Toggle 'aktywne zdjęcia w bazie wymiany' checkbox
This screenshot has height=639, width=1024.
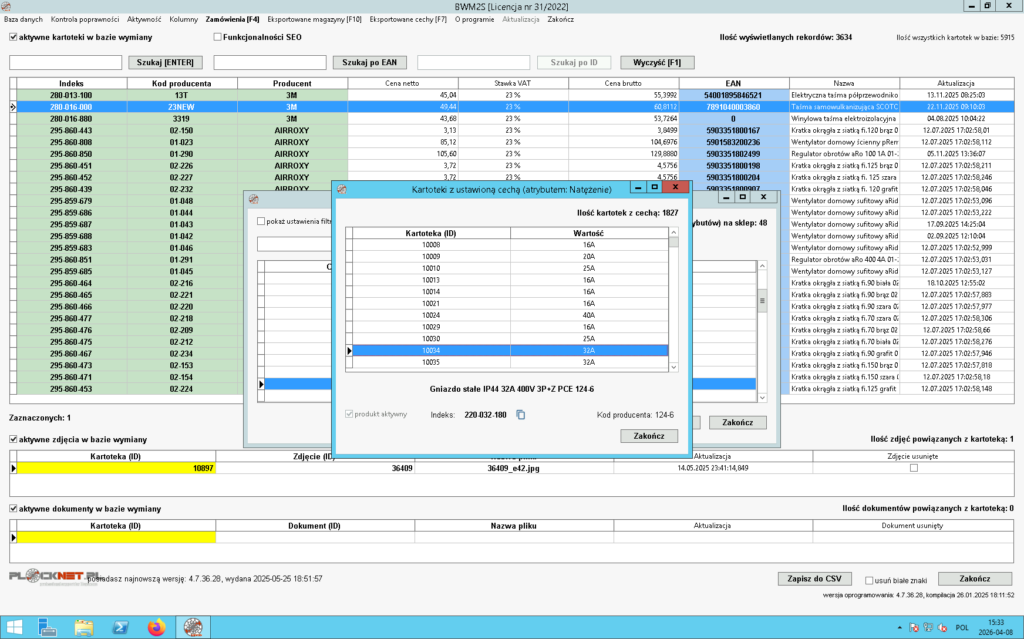pyautogui.click(x=13, y=439)
